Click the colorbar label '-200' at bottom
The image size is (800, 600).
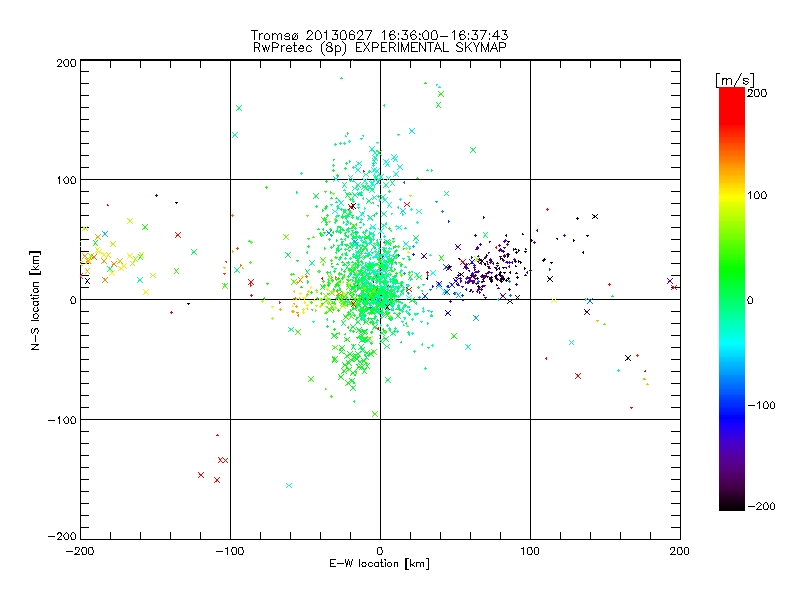pos(761,507)
